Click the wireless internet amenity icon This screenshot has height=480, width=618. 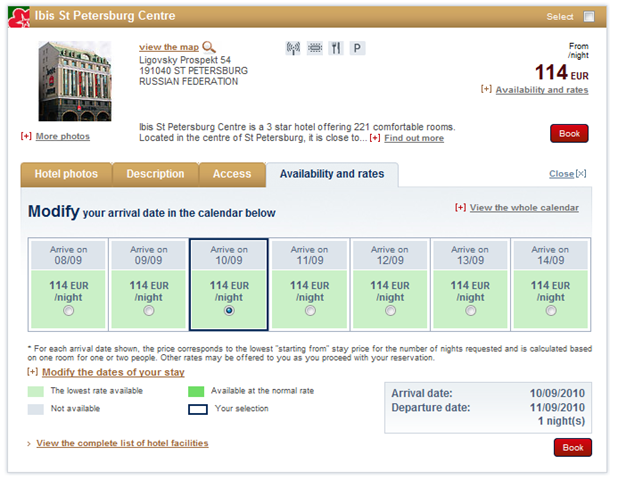[x=293, y=48]
